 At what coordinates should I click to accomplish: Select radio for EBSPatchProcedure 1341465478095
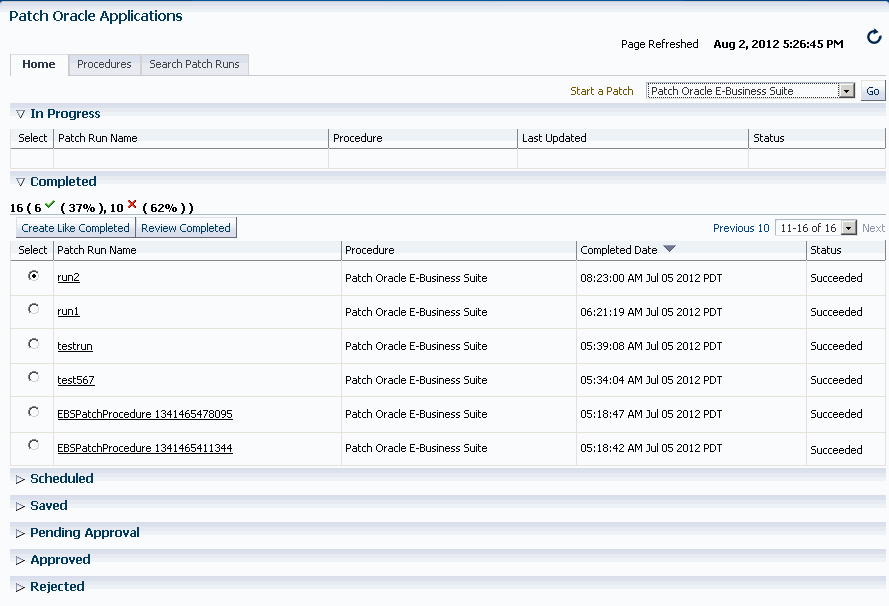[x=33, y=412]
